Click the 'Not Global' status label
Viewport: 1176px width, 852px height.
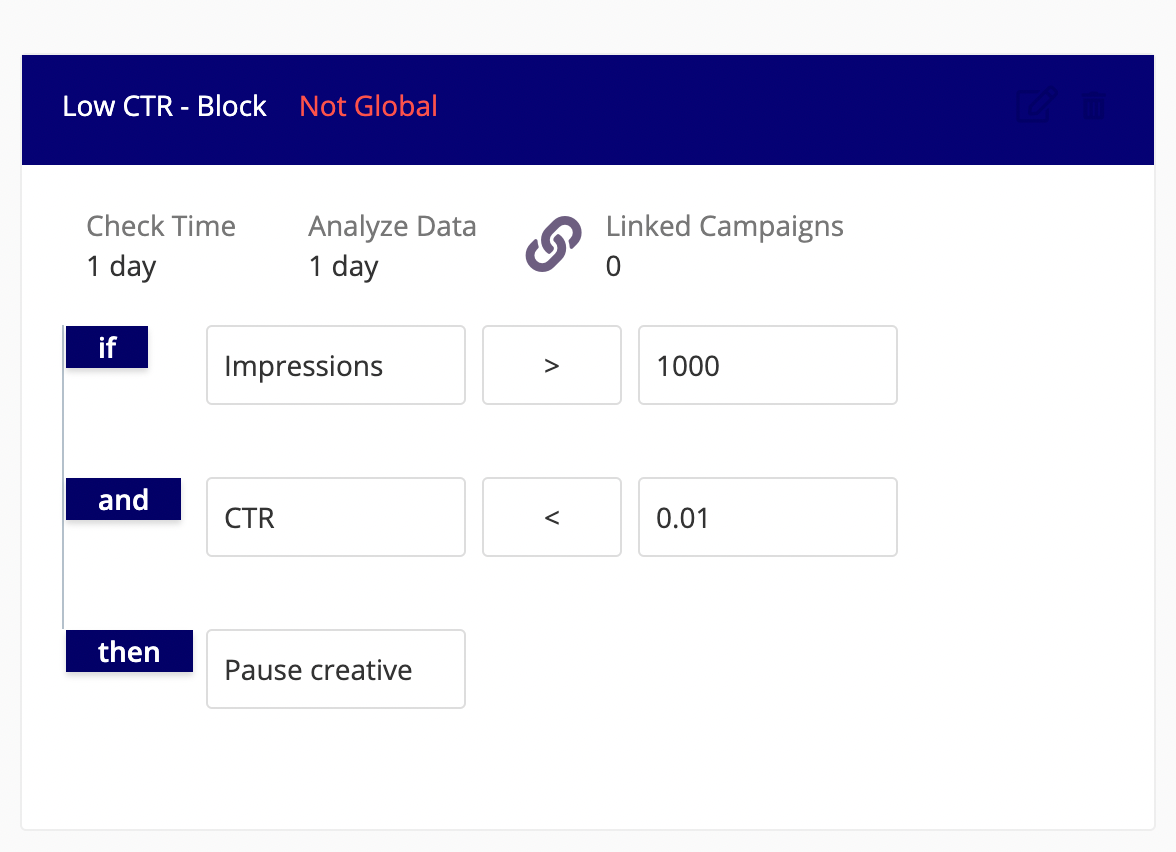tap(368, 106)
